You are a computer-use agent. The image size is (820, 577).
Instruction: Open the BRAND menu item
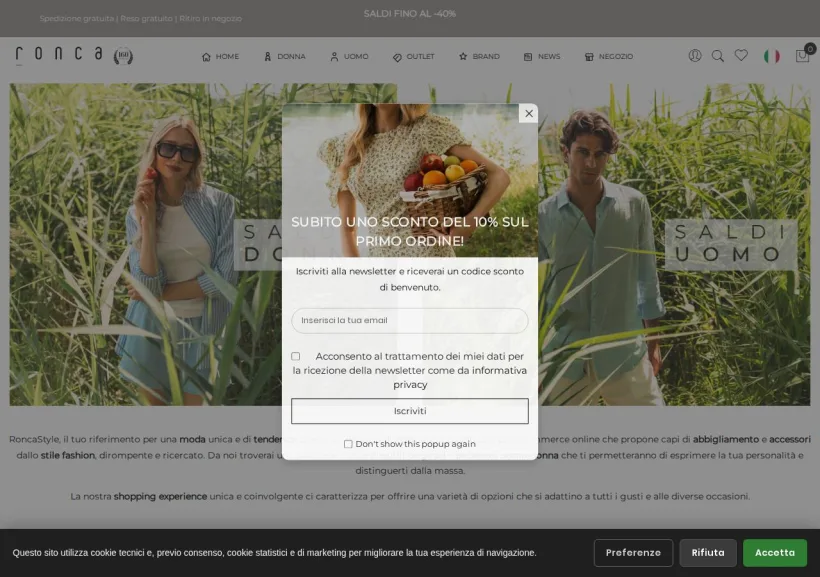pos(479,56)
